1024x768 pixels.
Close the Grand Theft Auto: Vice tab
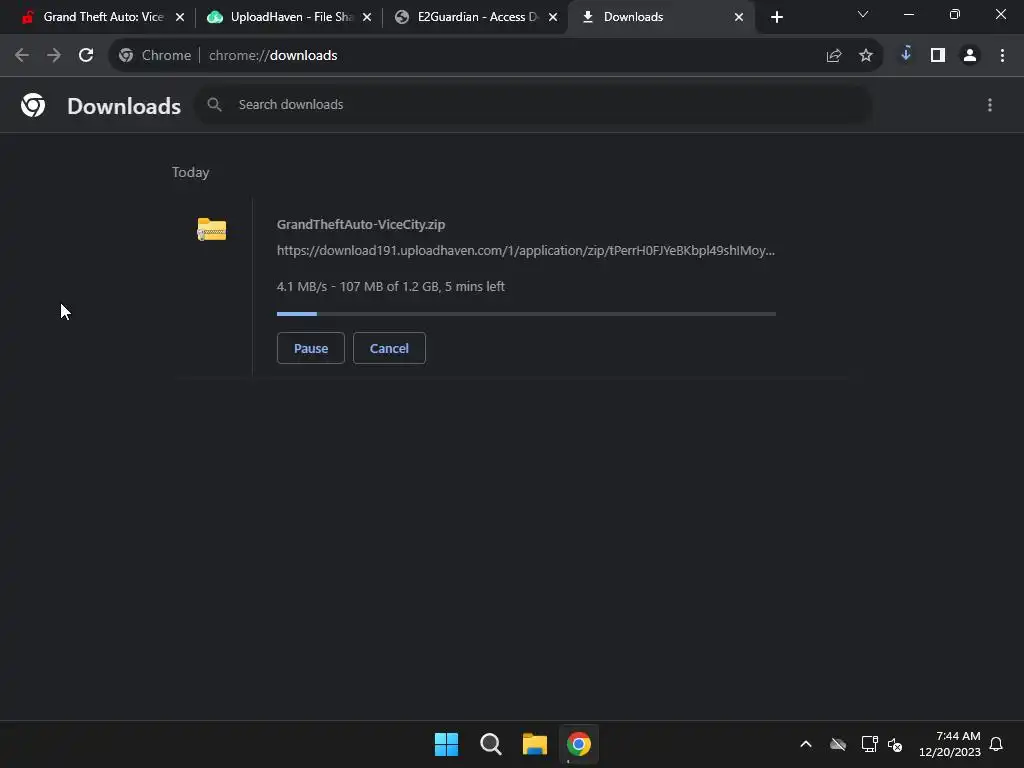(x=180, y=17)
